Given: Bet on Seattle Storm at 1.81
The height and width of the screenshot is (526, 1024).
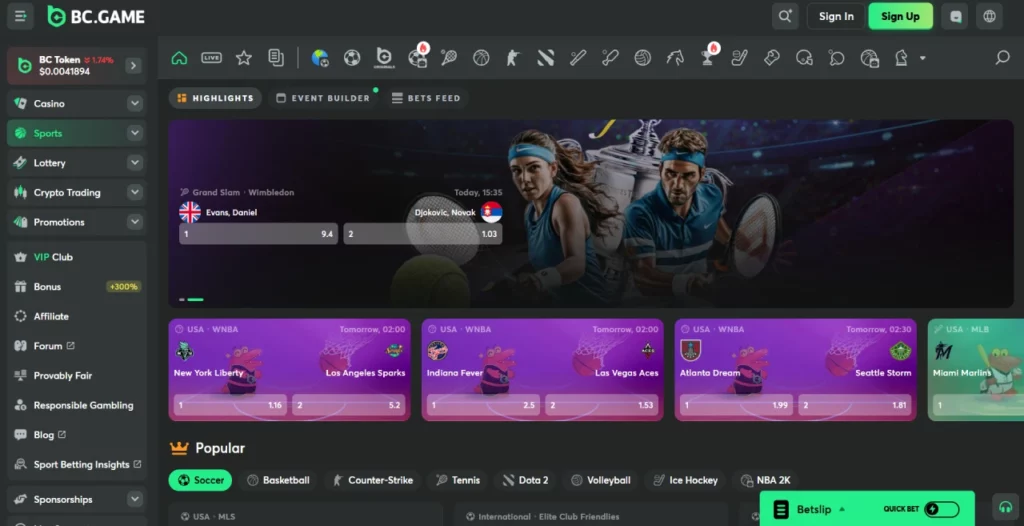Looking at the screenshot, I should [855, 405].
